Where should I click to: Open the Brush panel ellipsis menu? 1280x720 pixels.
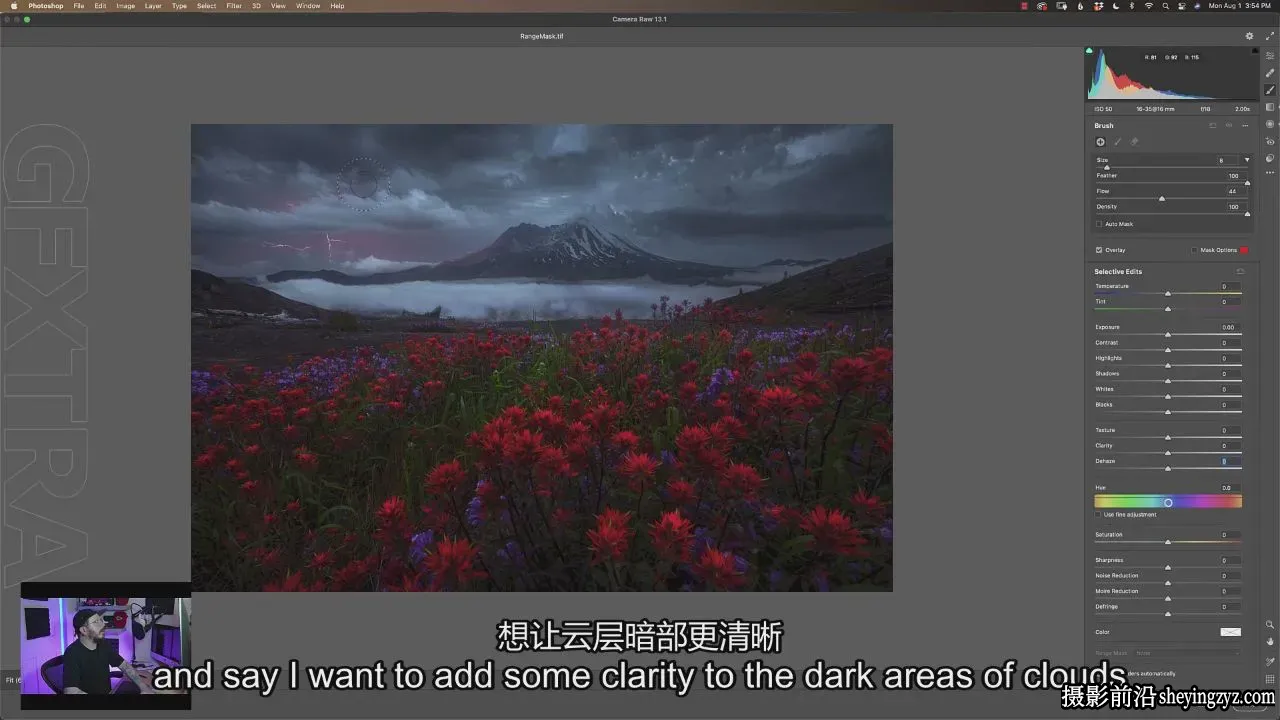[1245, 126]
